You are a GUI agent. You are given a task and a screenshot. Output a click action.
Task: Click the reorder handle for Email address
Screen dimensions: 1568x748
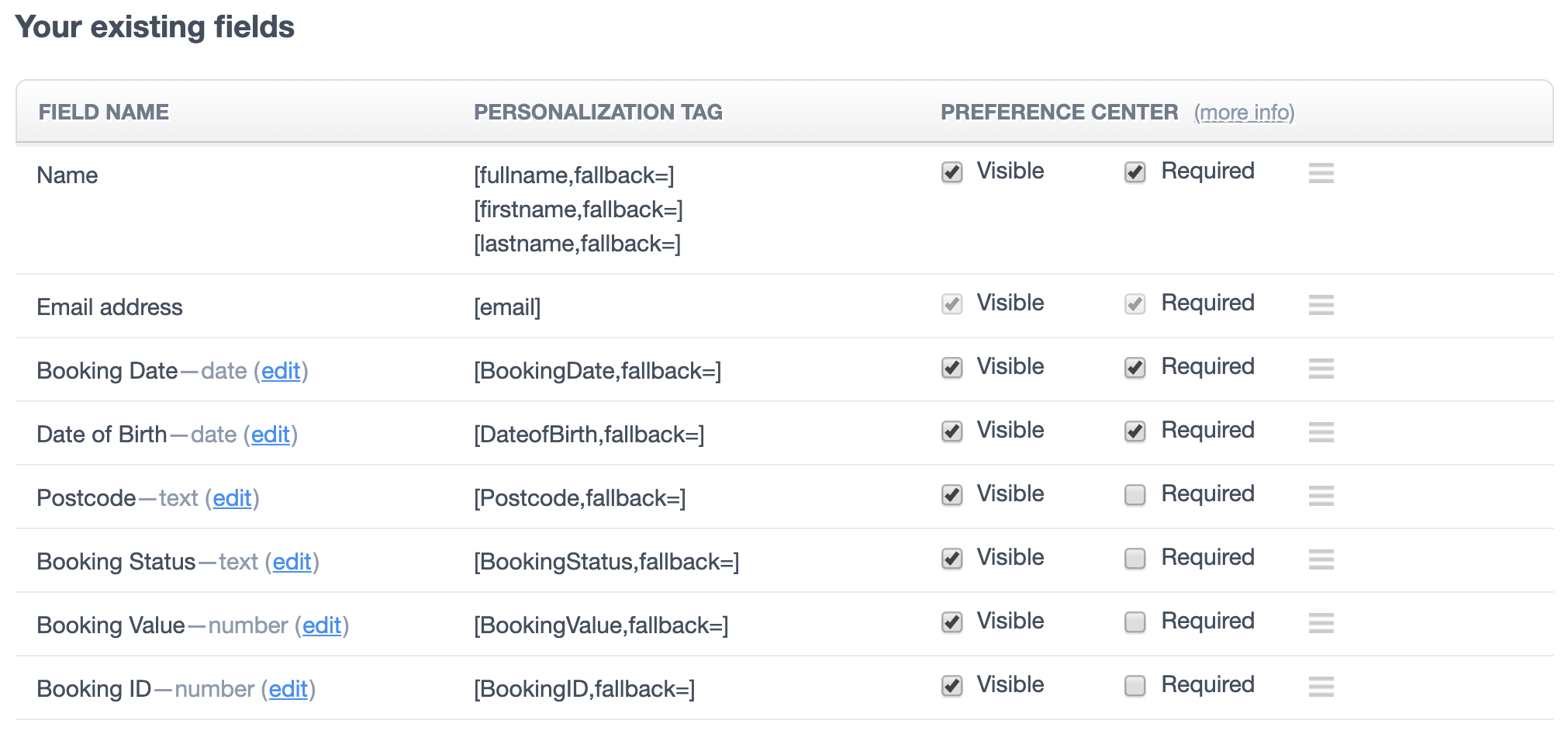point(1321,305)
